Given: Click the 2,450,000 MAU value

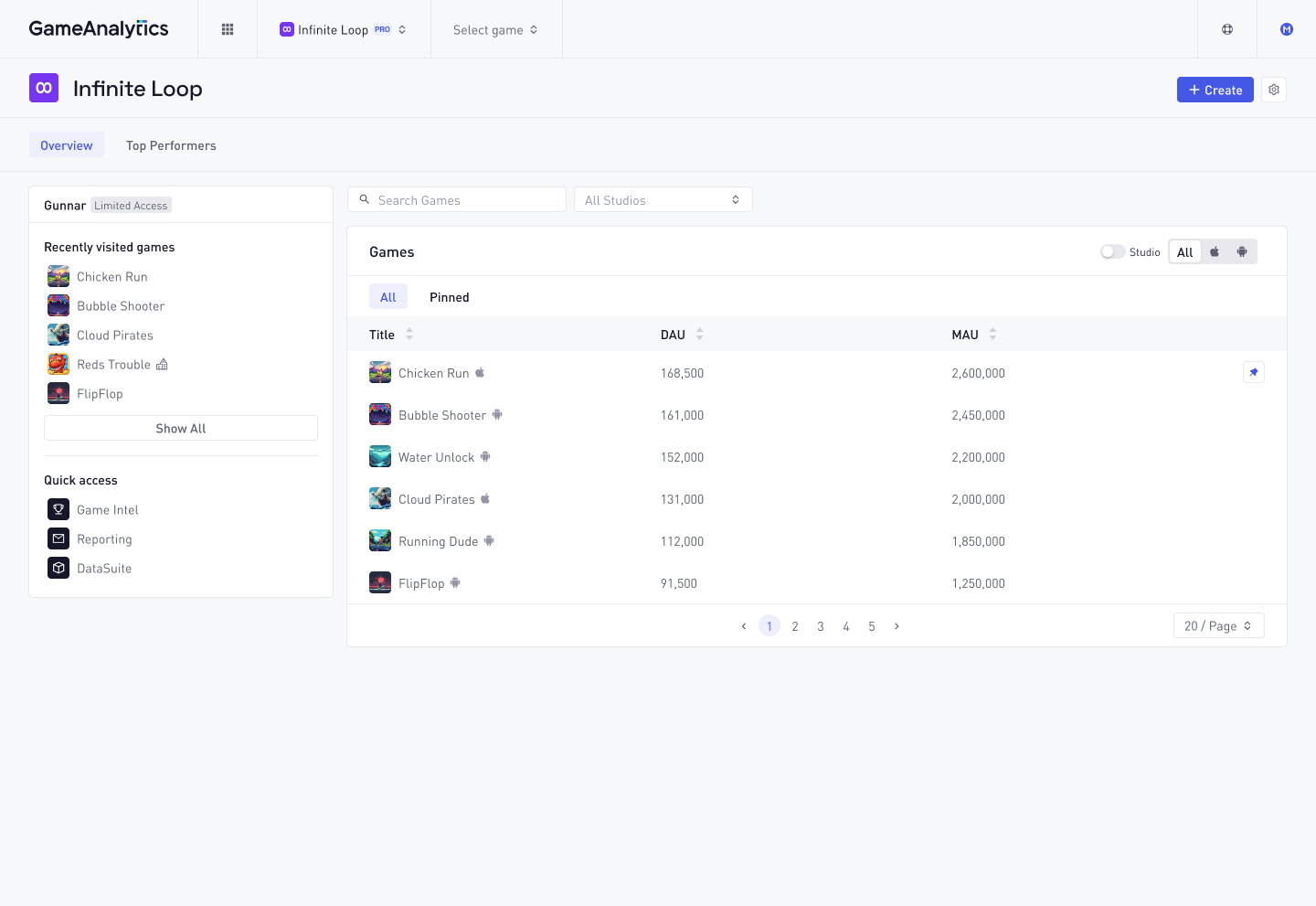Looking at the screenshot, I should tap(978, 415).
